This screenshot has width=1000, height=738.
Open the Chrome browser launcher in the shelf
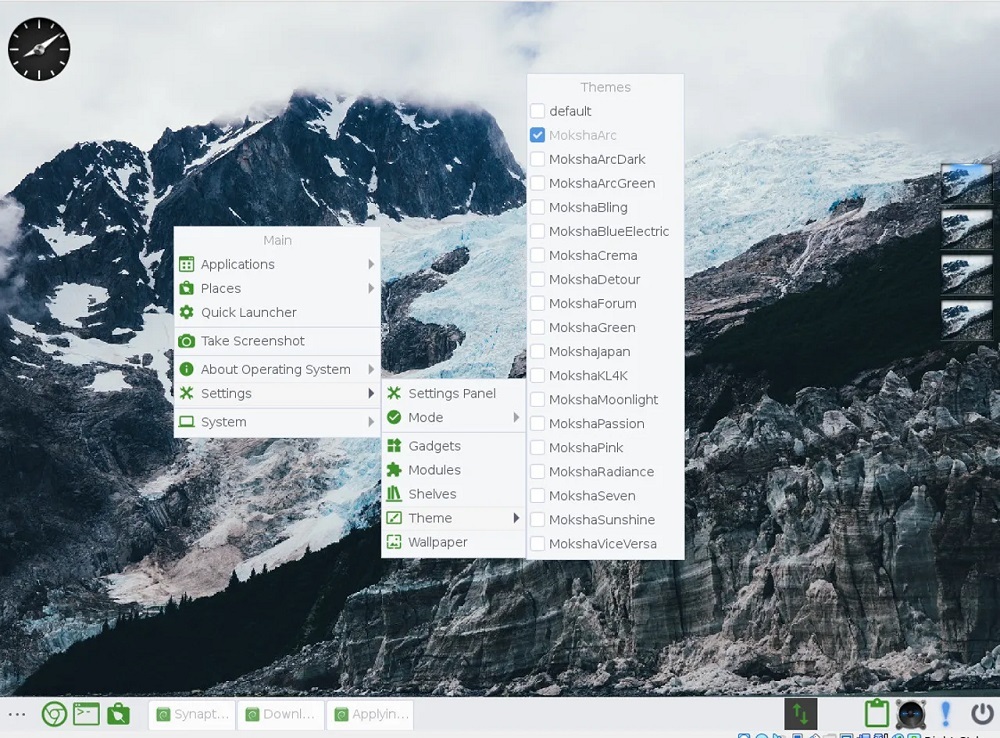coord(54,714)
